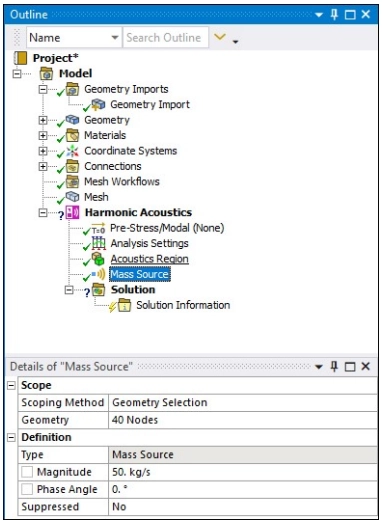The height and width of the screenshot is (526, 382).
Task: Click the Analysis Settings icon
Action: (x=98, y=243)
